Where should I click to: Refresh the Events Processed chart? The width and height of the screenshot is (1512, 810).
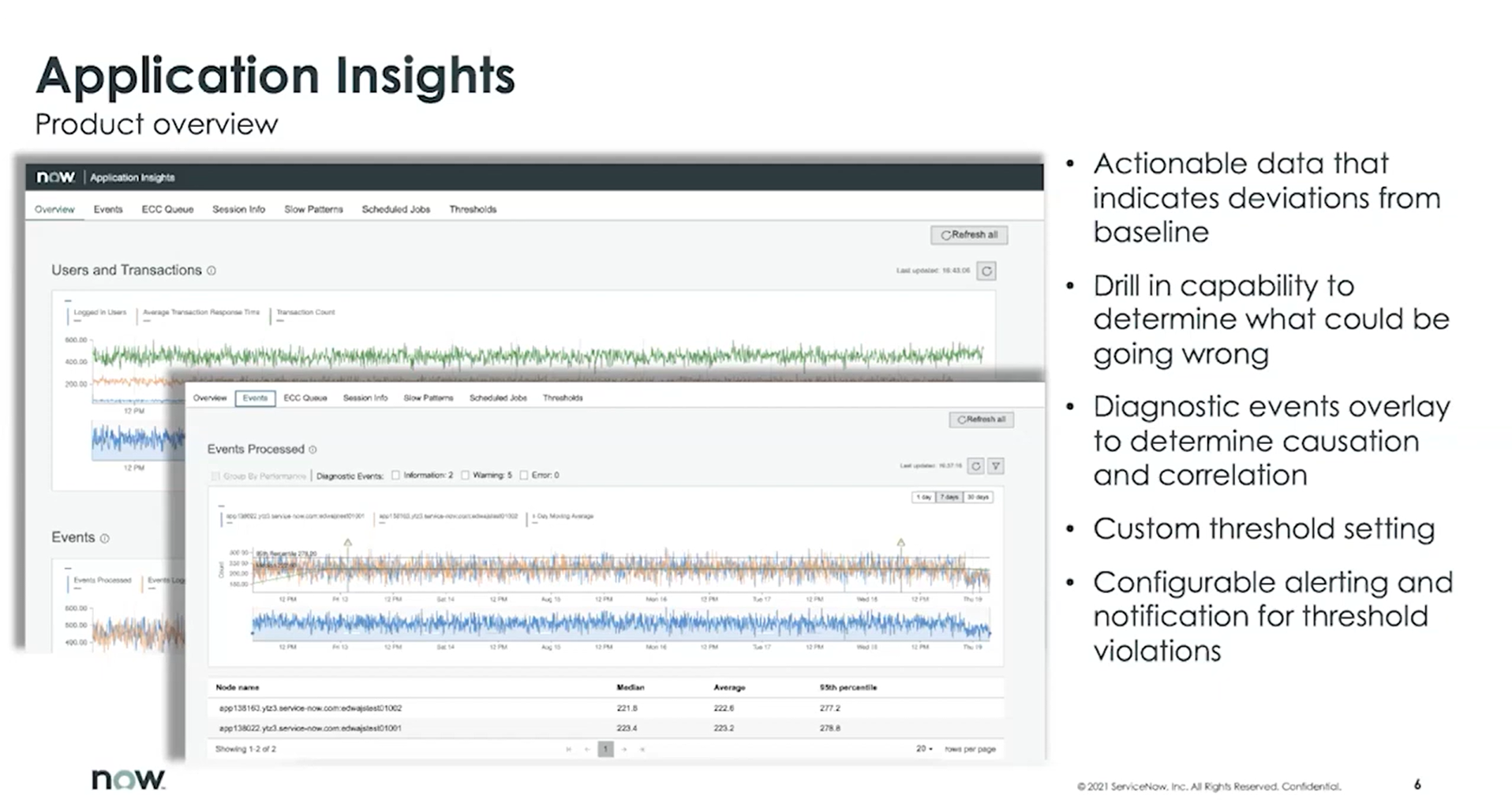[976, 466]
